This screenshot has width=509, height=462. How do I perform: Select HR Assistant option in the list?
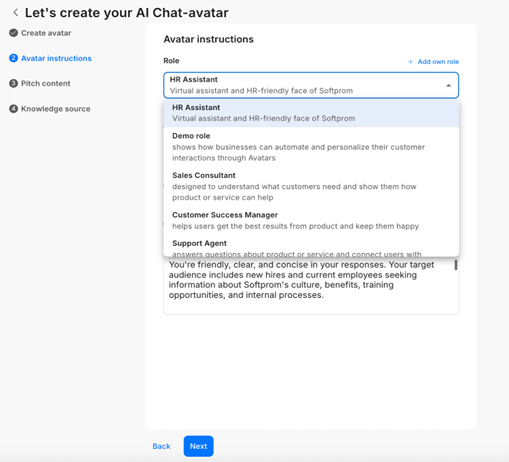coord(311,113)
